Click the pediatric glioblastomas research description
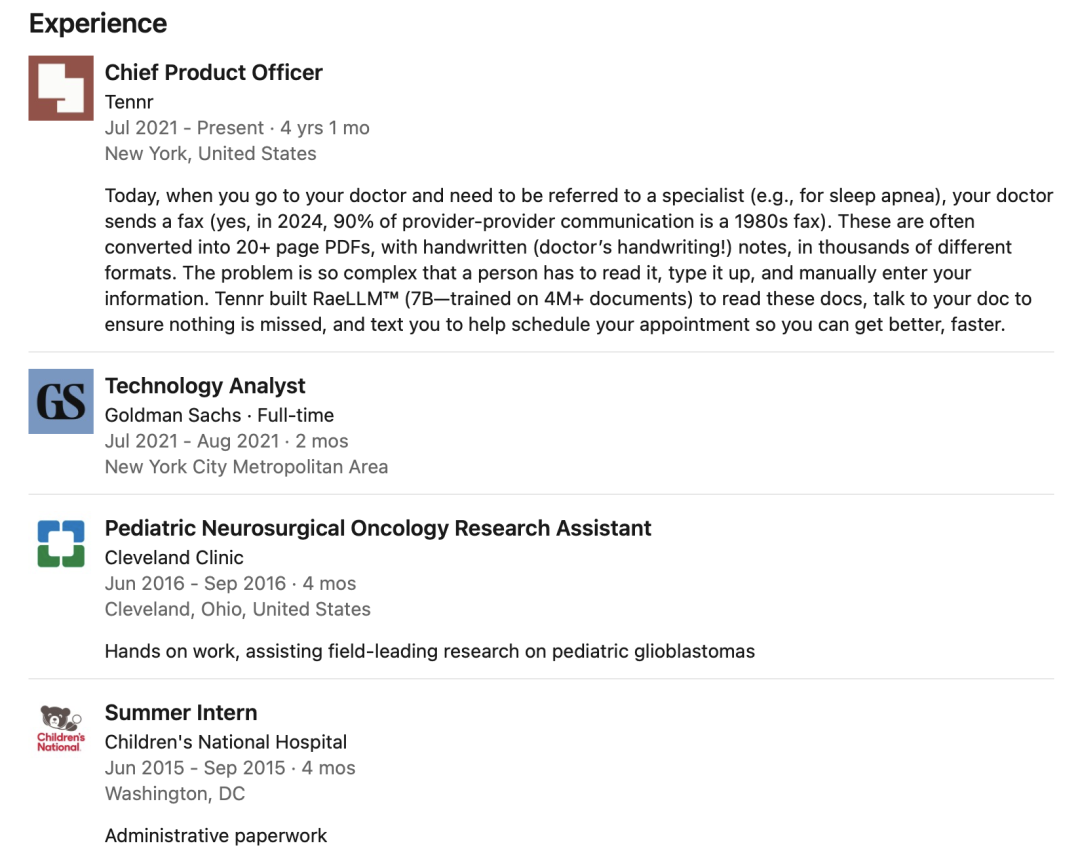 coord(430,651)
